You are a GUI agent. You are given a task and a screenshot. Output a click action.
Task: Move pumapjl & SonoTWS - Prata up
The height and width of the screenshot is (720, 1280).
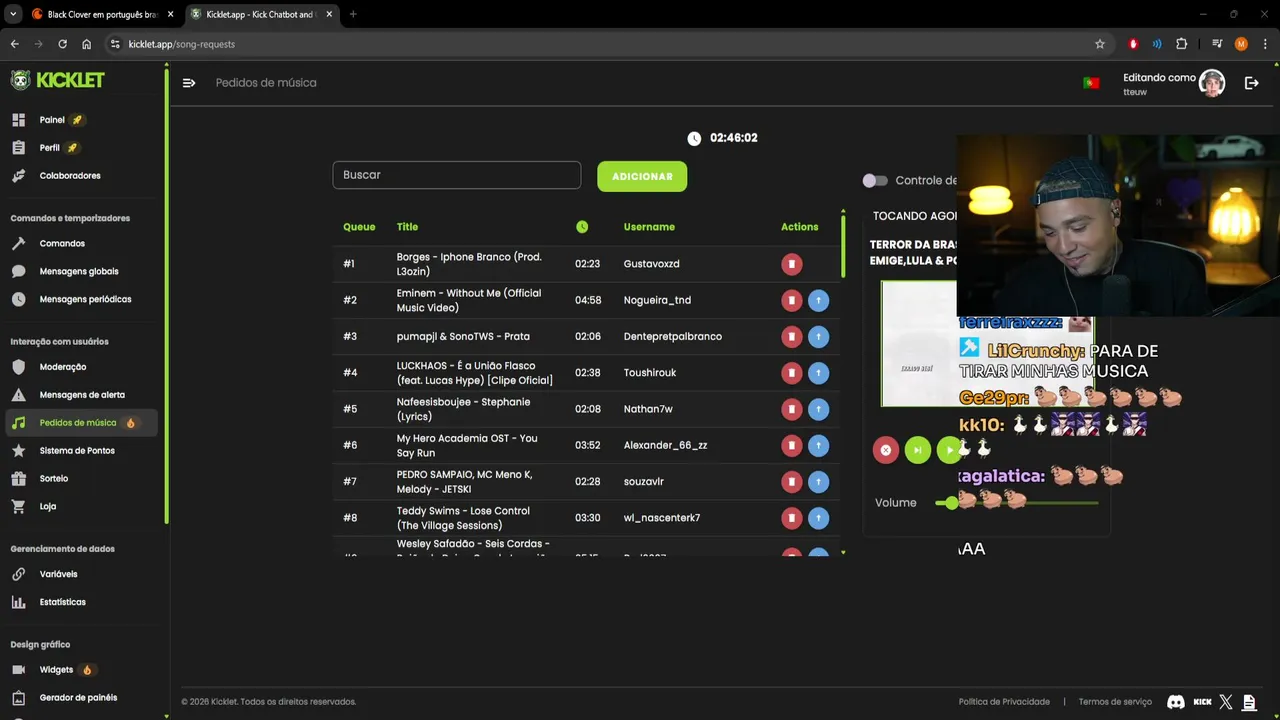click(818, 336)
